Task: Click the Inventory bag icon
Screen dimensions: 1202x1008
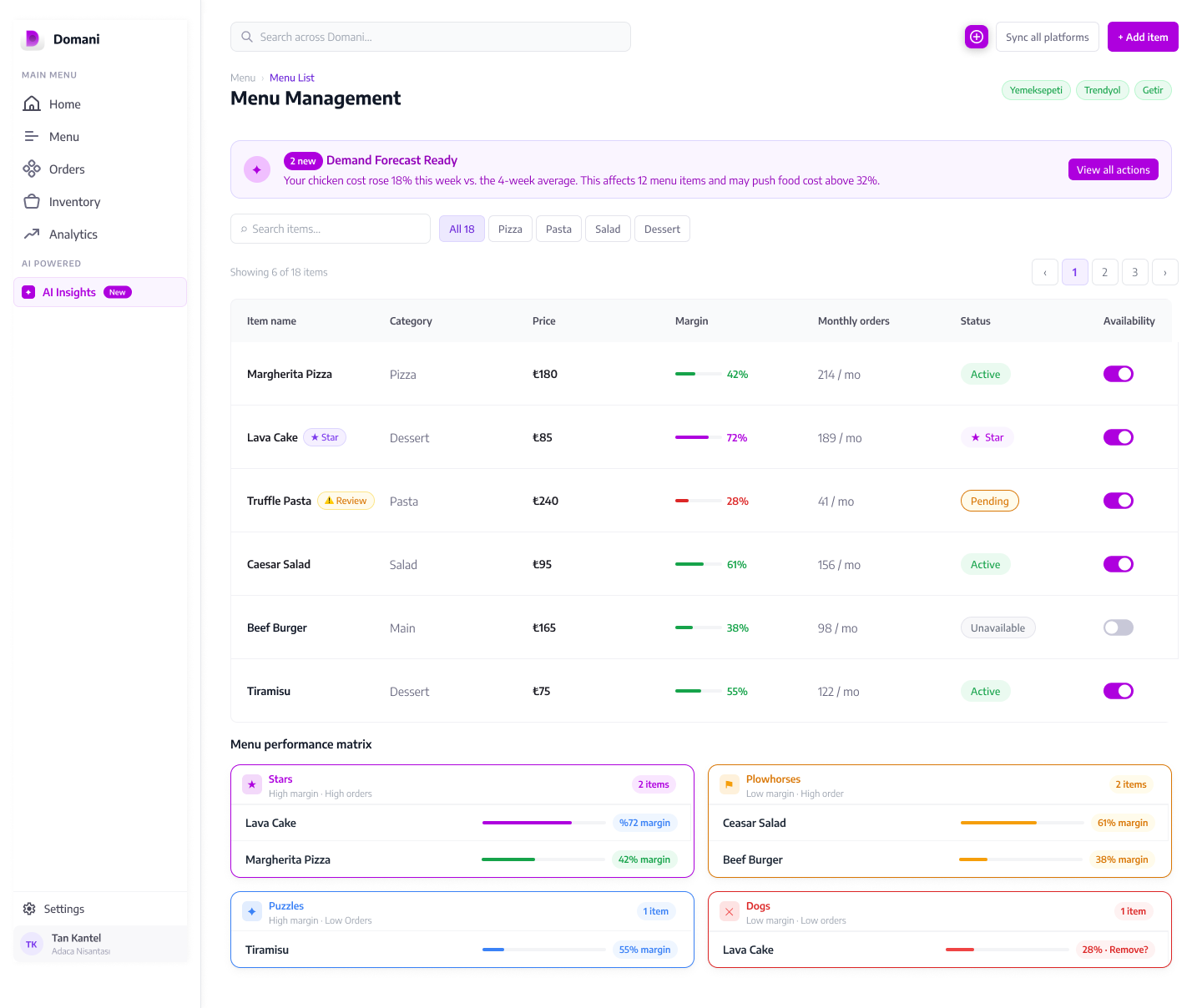Action: coord(32,201)
